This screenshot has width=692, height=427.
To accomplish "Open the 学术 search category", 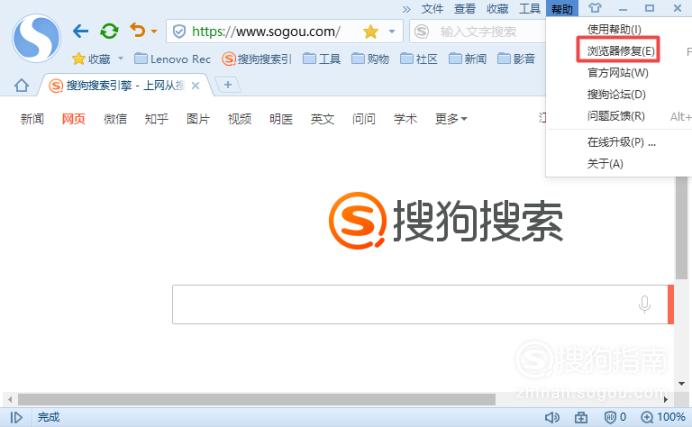I will click(x=405, y=119).
